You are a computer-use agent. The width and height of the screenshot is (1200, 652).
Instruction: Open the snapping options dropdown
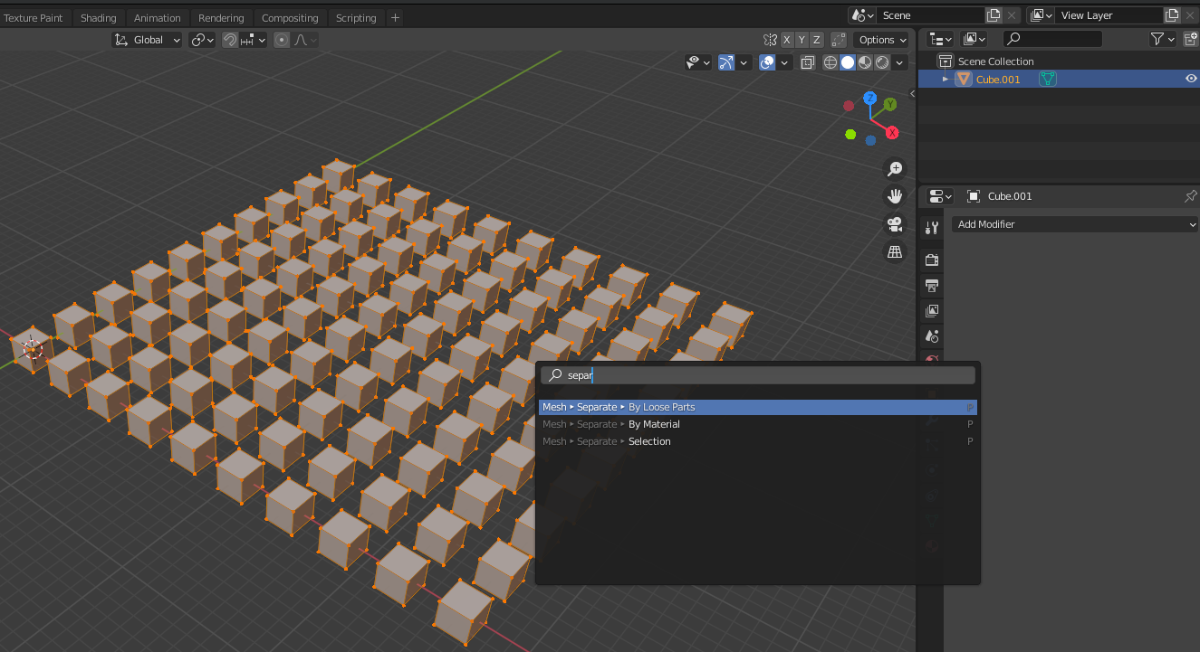click(253, 40)
